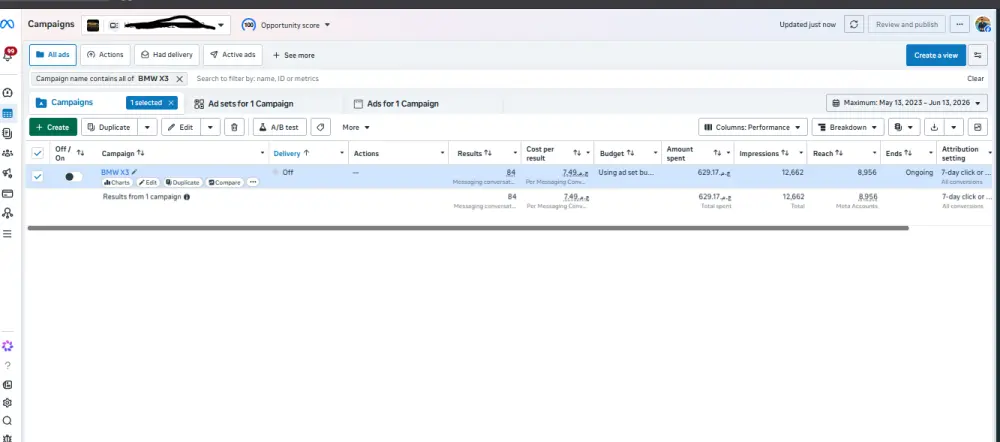Open the user profile avatar
Screen dimensions: 1000x442
coord(983,24)
